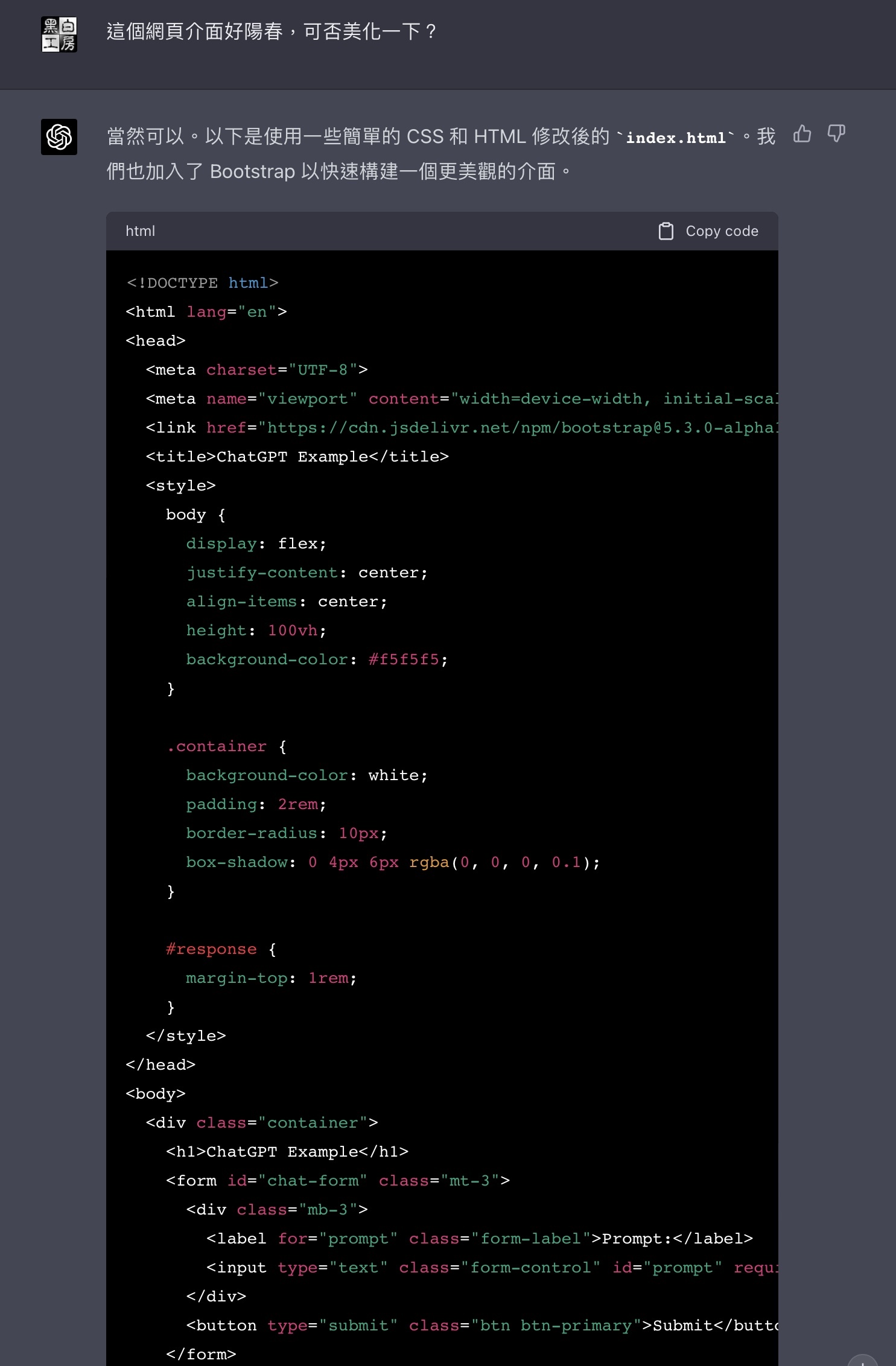896x1366 pixels.
Task: Click the thumbs up feedback icon
Action: [802, 133]
